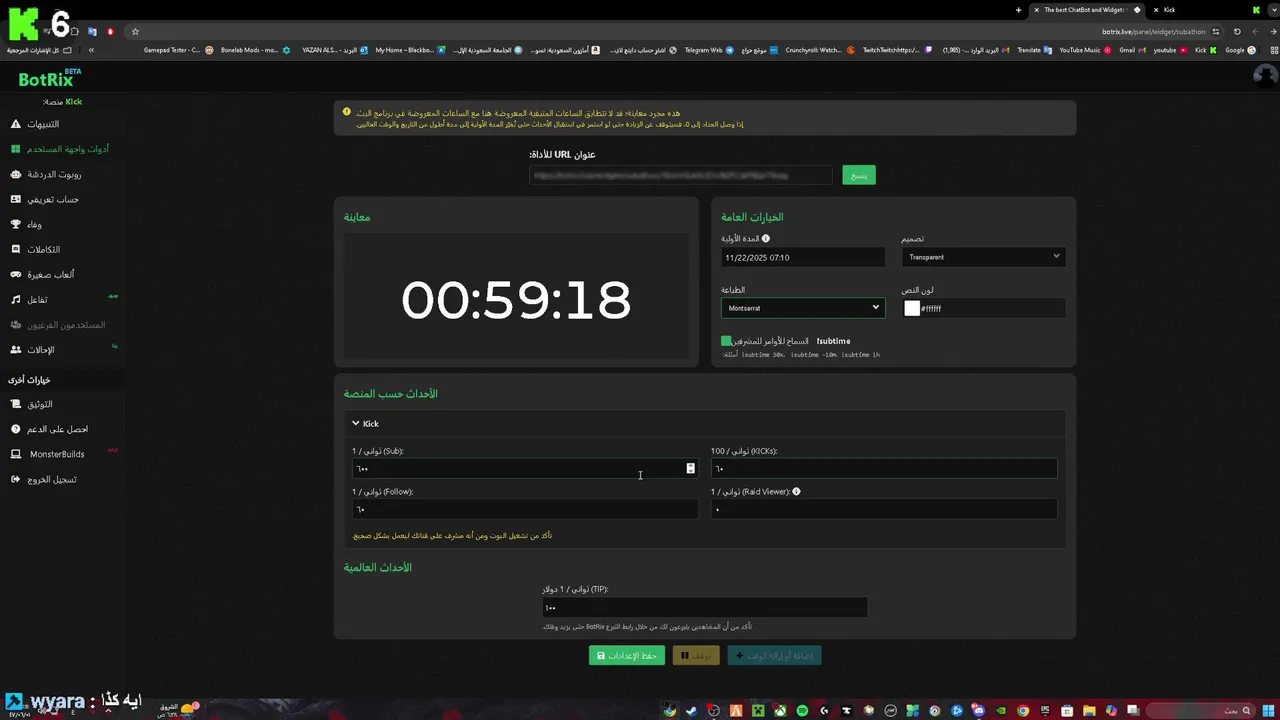Open the Bonelab Mods bookmark
1280x720 pixels.
(x=256, y=50)
